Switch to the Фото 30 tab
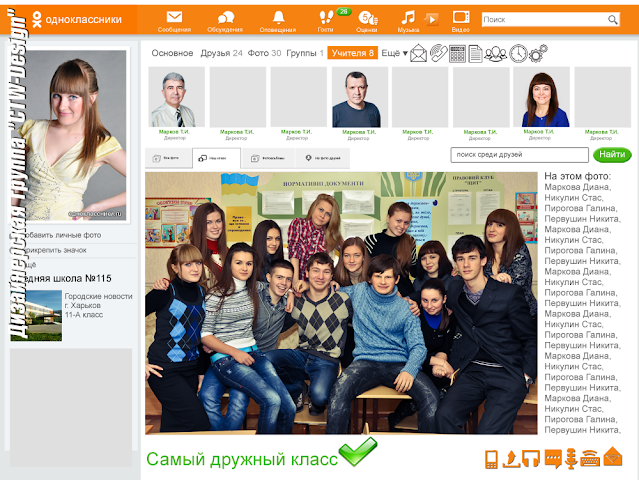Image resolution: width=639 pixels, height=480 pixels. [x=264, y=53]
